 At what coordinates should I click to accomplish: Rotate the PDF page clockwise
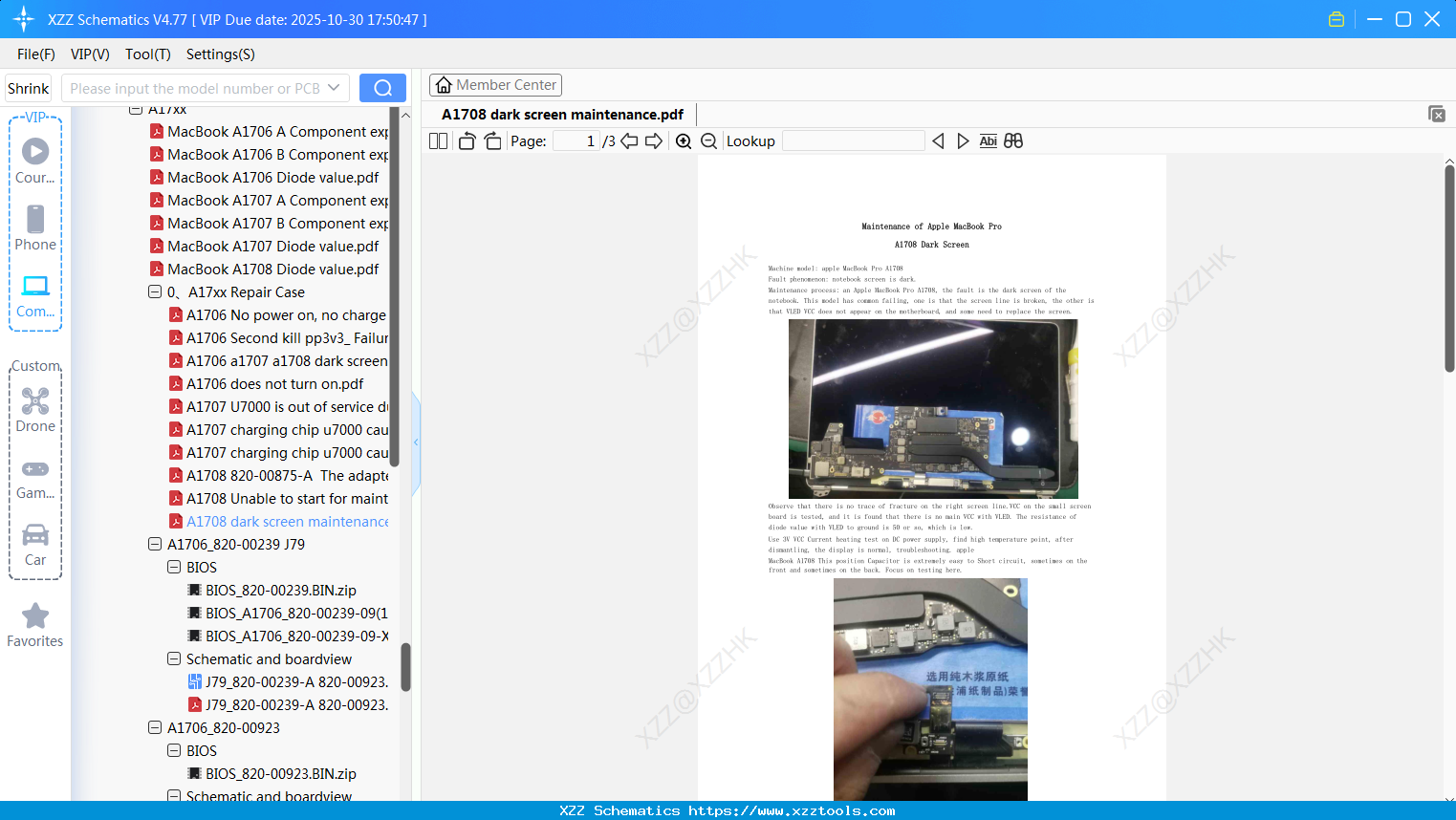click(x=493, y=141)
